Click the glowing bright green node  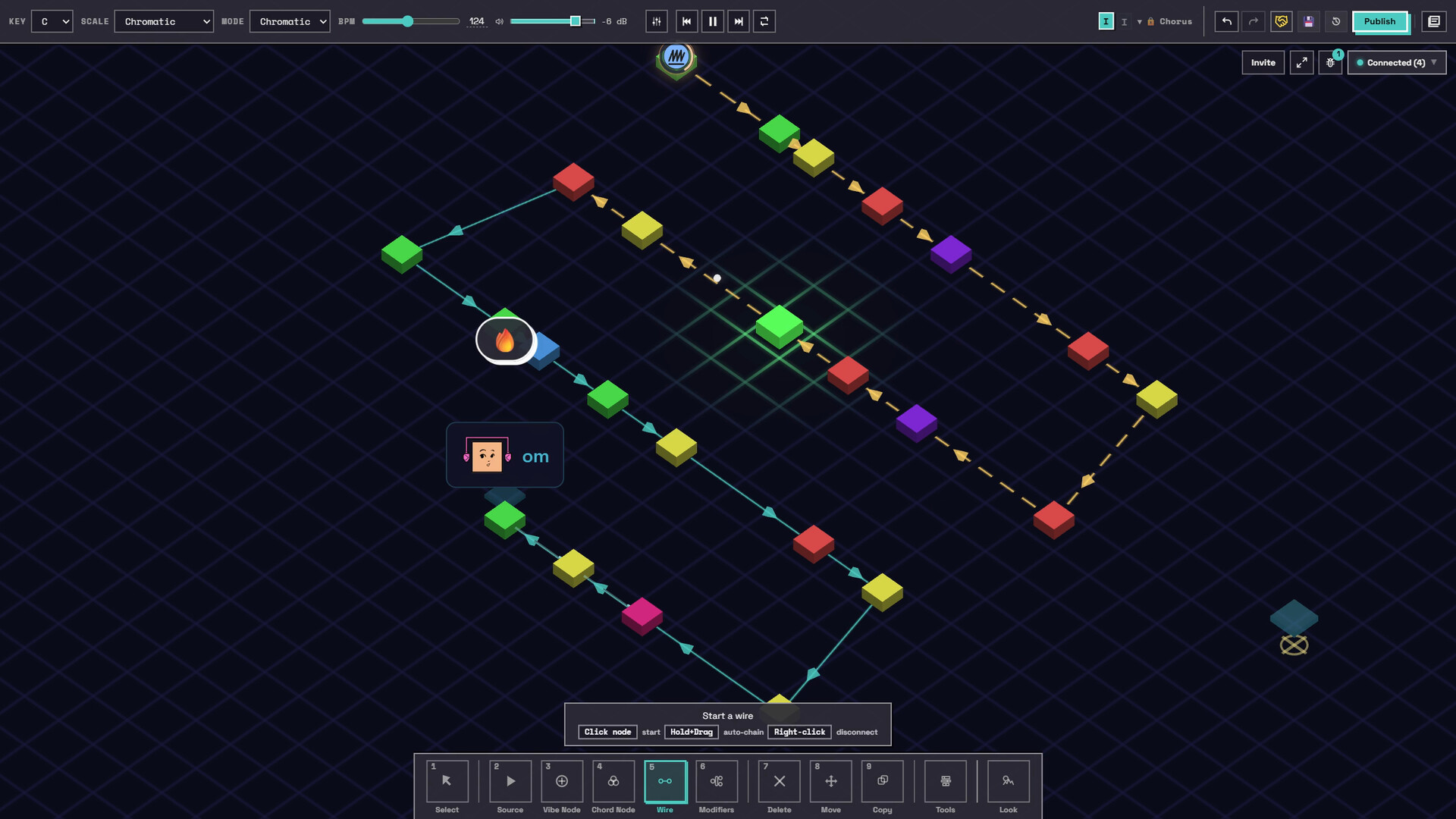tap(780, 326)
